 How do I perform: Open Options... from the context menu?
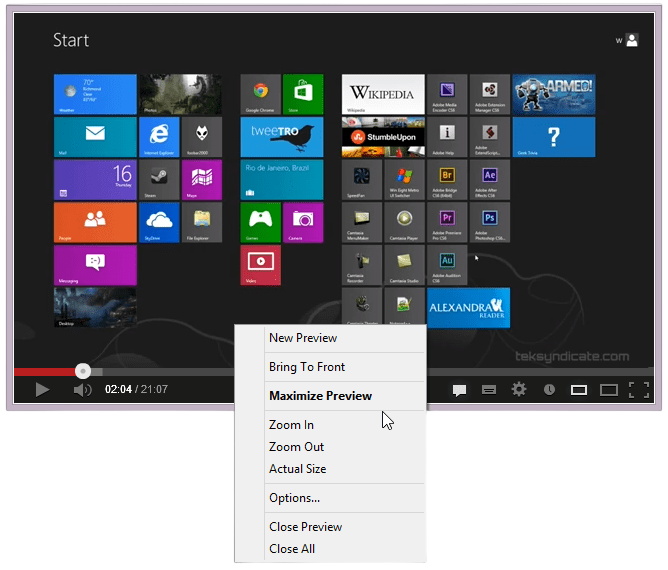(x=294, y=498)
